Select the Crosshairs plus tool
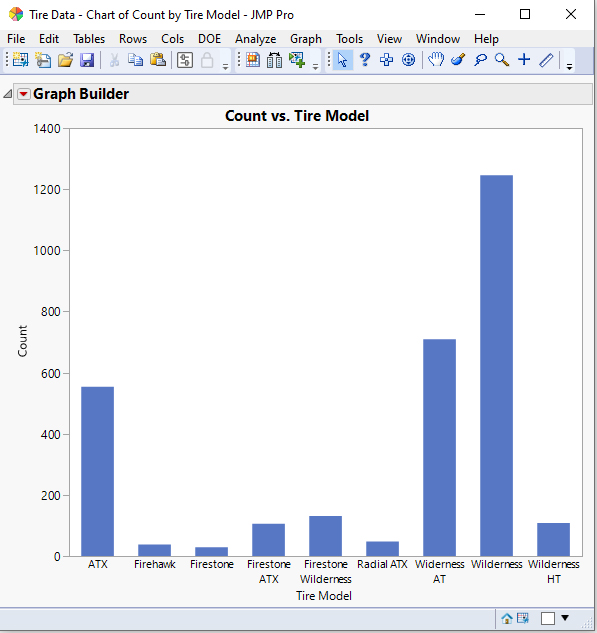597x633 pixels. [x=524, y=59]
